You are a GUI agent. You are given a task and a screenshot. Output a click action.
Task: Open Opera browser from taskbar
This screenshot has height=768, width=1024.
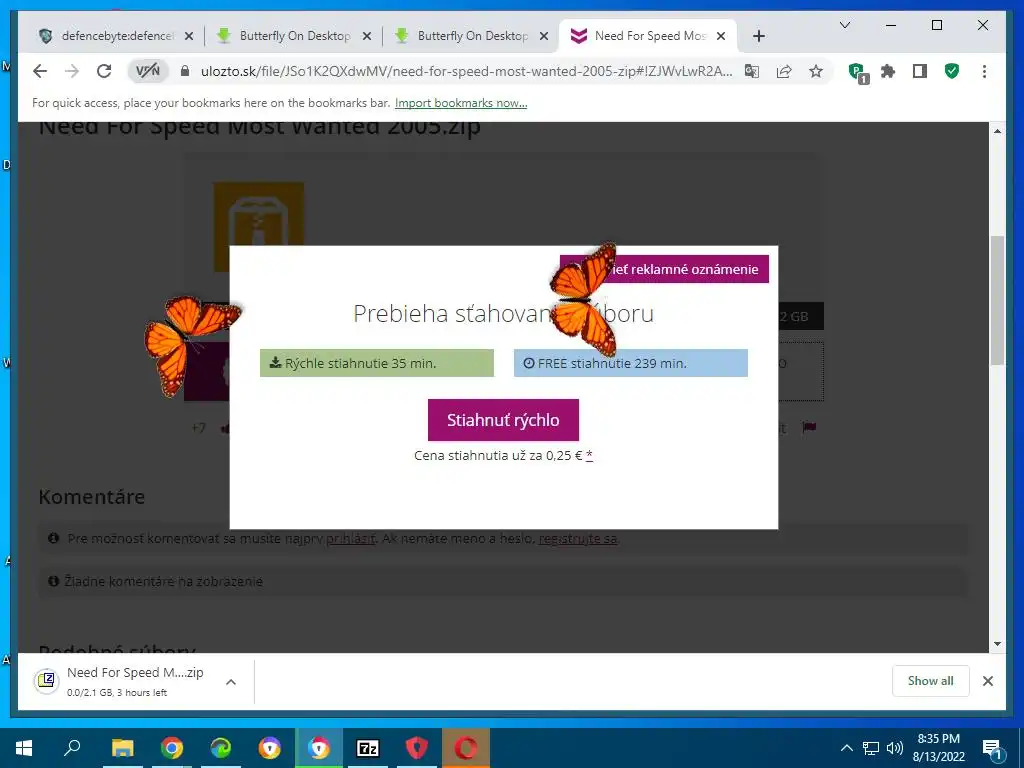466,748
